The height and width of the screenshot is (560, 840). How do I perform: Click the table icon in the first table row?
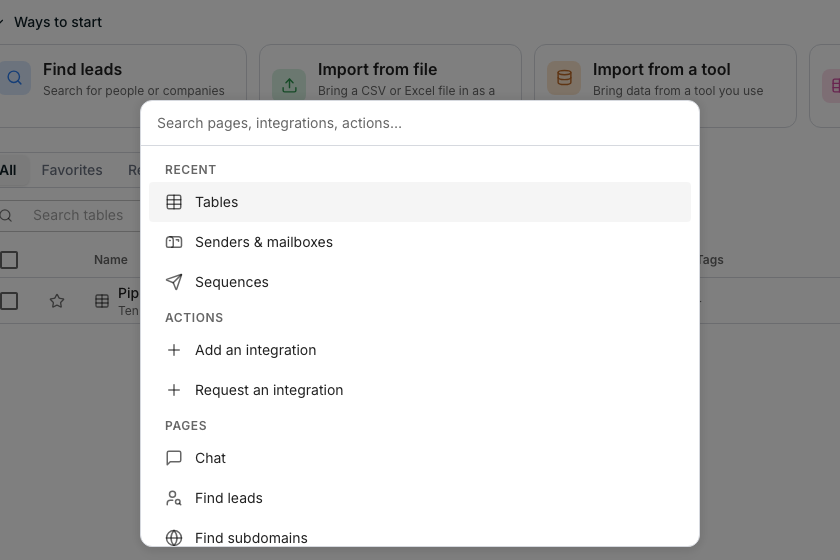click(102, 301)
